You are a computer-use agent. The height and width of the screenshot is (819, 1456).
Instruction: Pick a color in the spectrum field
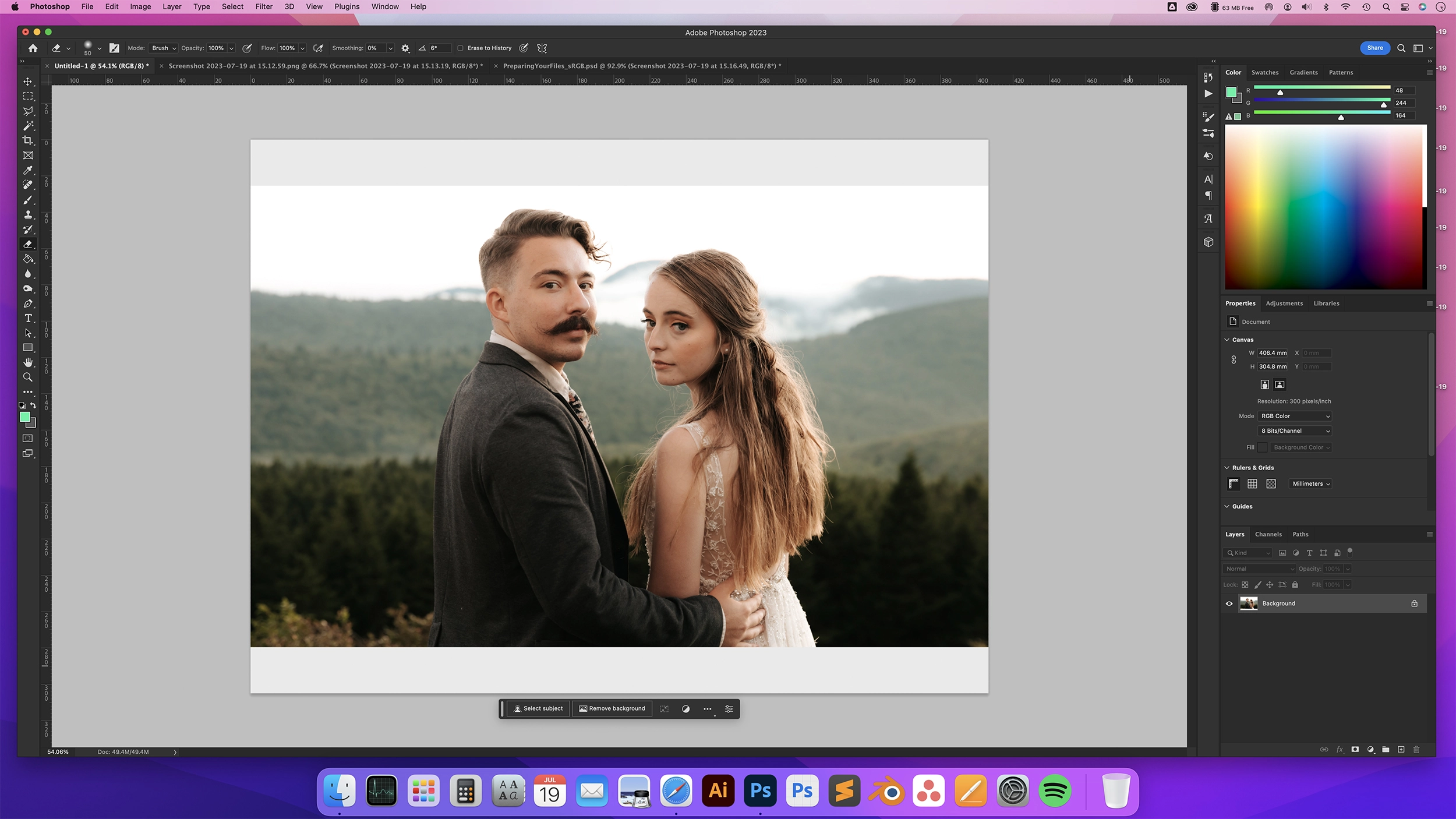1325,207
